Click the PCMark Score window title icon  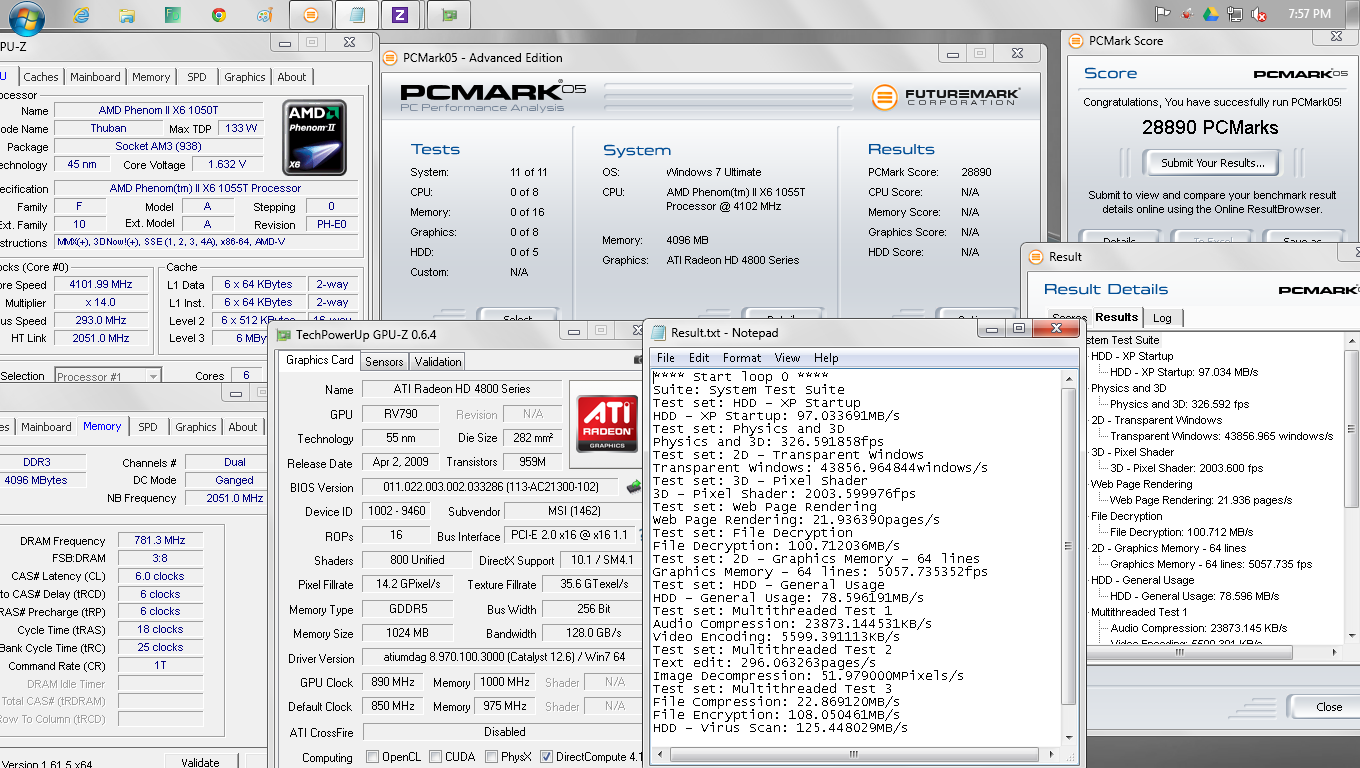(x=1076, y=41)
